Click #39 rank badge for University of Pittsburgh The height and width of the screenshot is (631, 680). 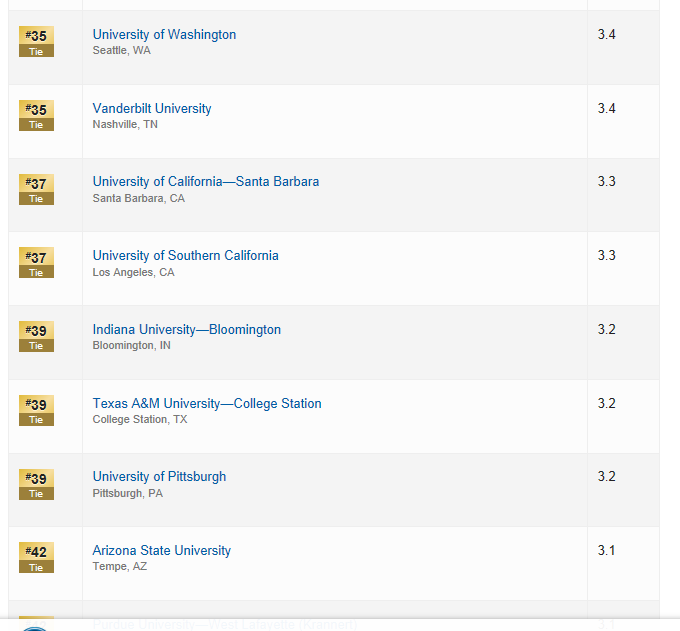(36, 484)
